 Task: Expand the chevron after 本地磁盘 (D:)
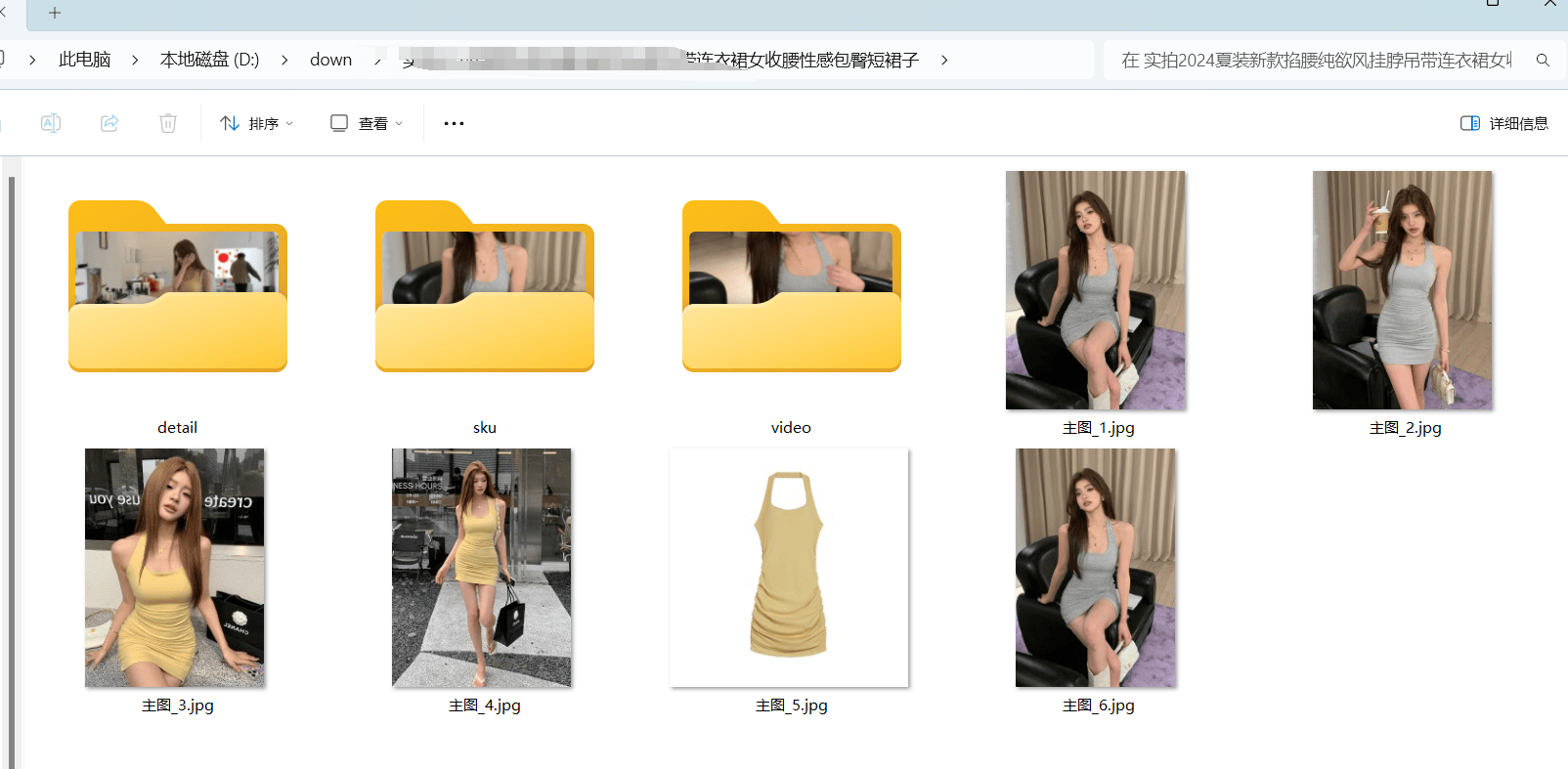click(x=284, y=60)
